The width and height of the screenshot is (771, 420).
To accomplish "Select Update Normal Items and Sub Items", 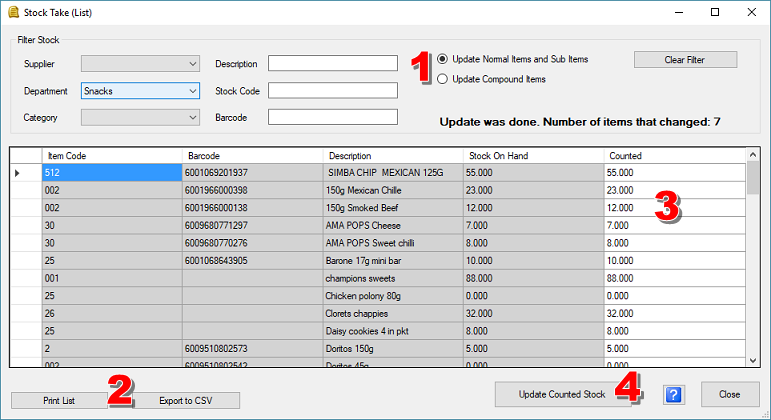I will pyautogui.click(x=443, y=59).
